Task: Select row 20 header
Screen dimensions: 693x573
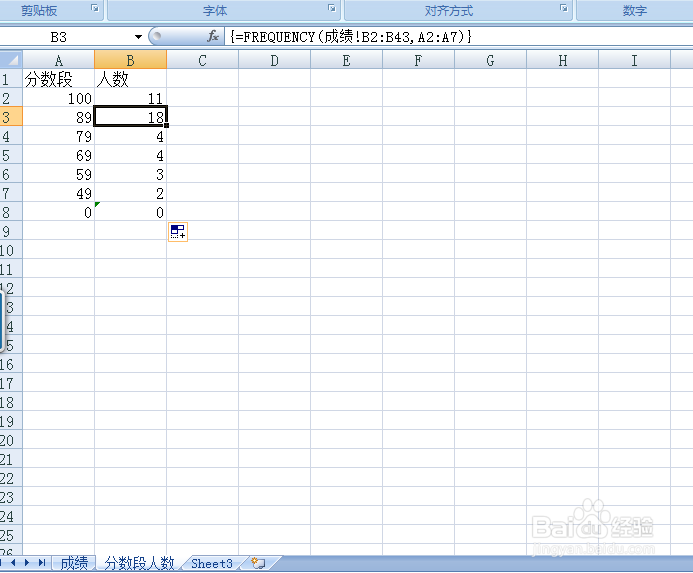Action: click(x=11, y=440)
